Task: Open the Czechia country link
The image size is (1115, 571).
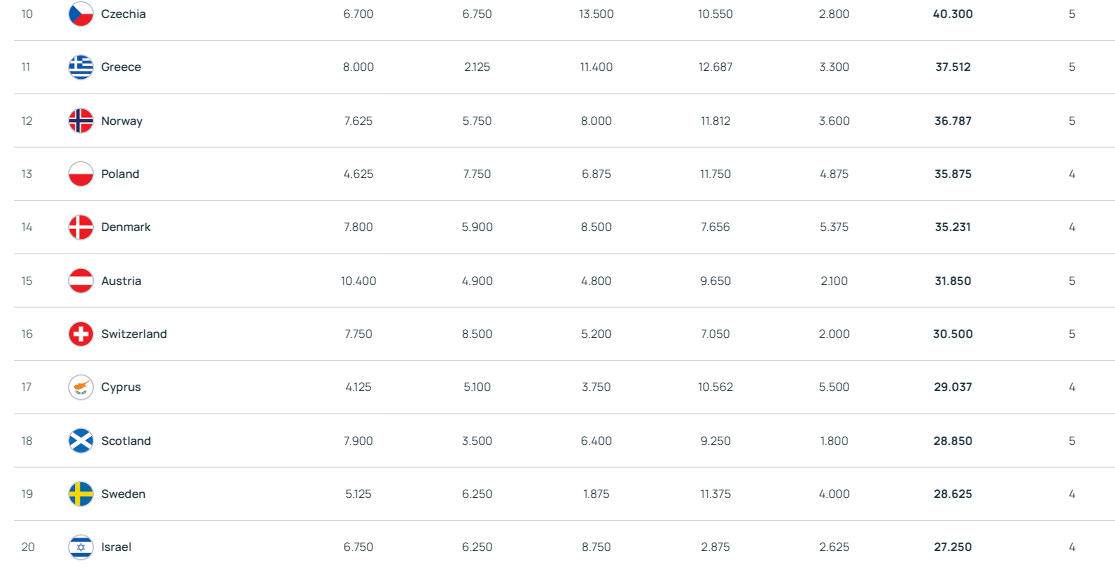Action: click(x=123, y=14)
